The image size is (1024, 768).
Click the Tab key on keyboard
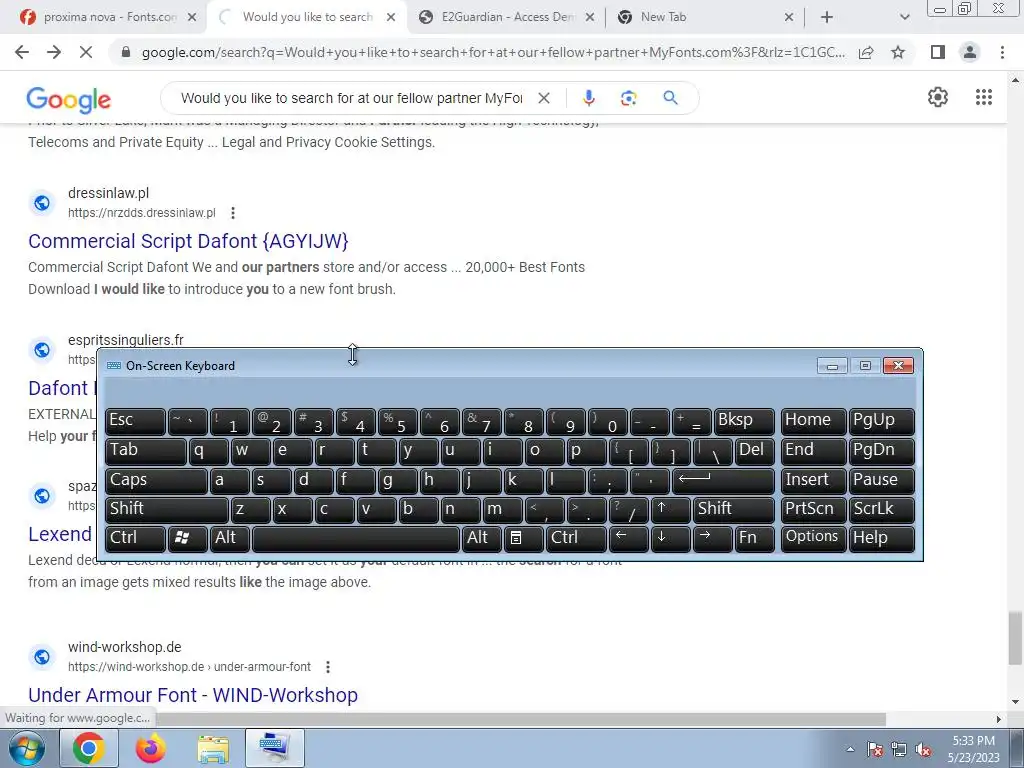point(146,451)
